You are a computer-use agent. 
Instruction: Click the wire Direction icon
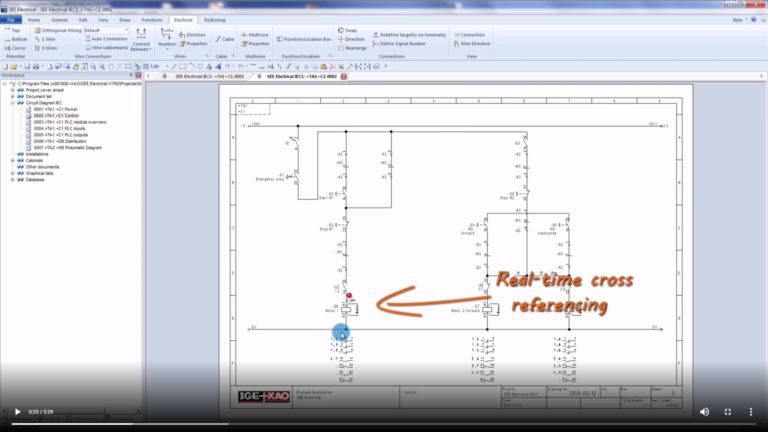coord(192,35)
